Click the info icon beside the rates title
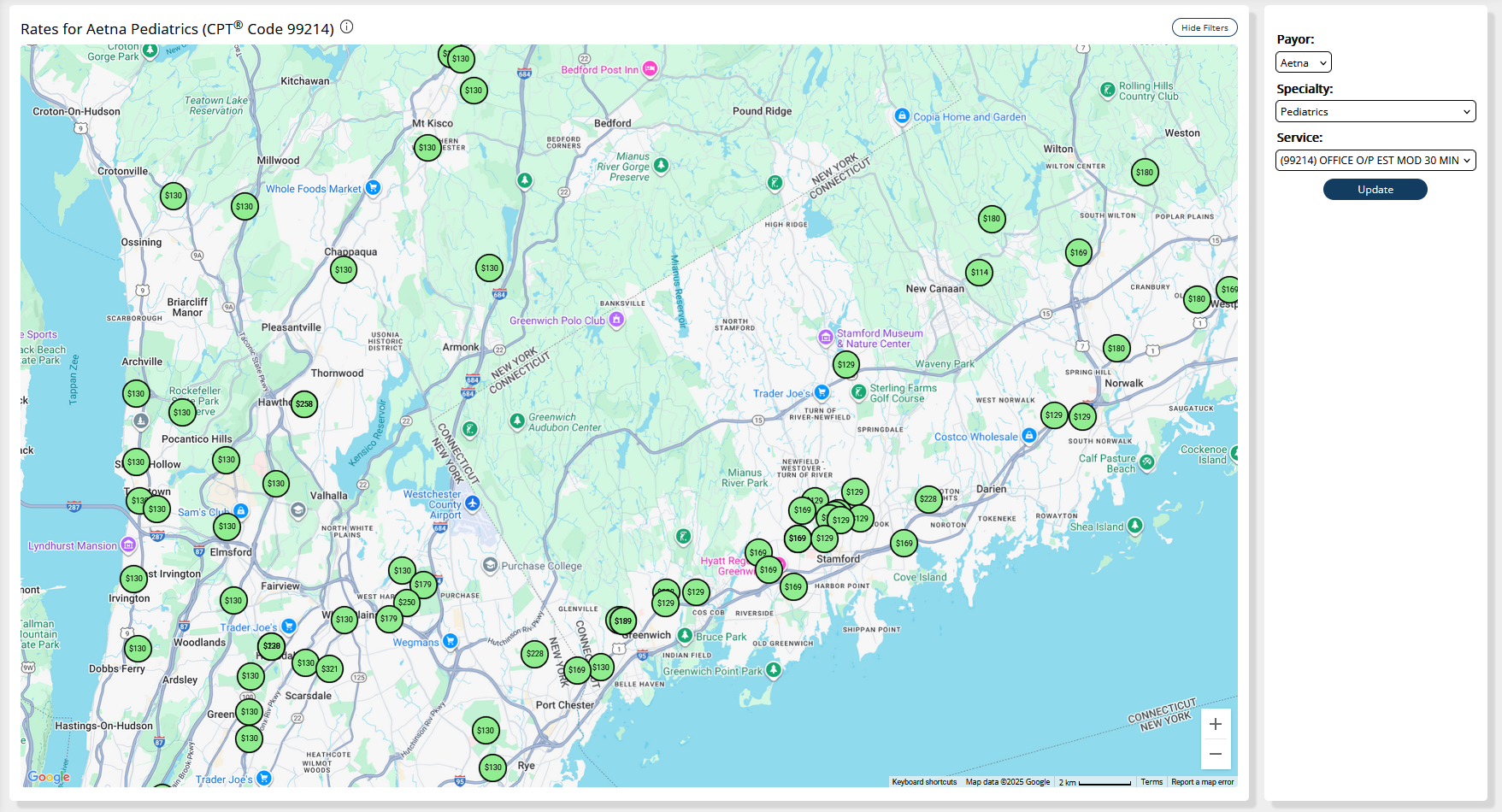 tap(347, 27)
